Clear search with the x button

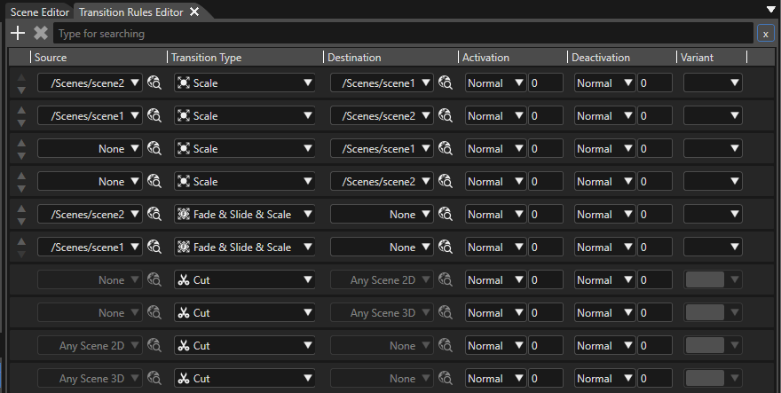click(x=766, y=34)
